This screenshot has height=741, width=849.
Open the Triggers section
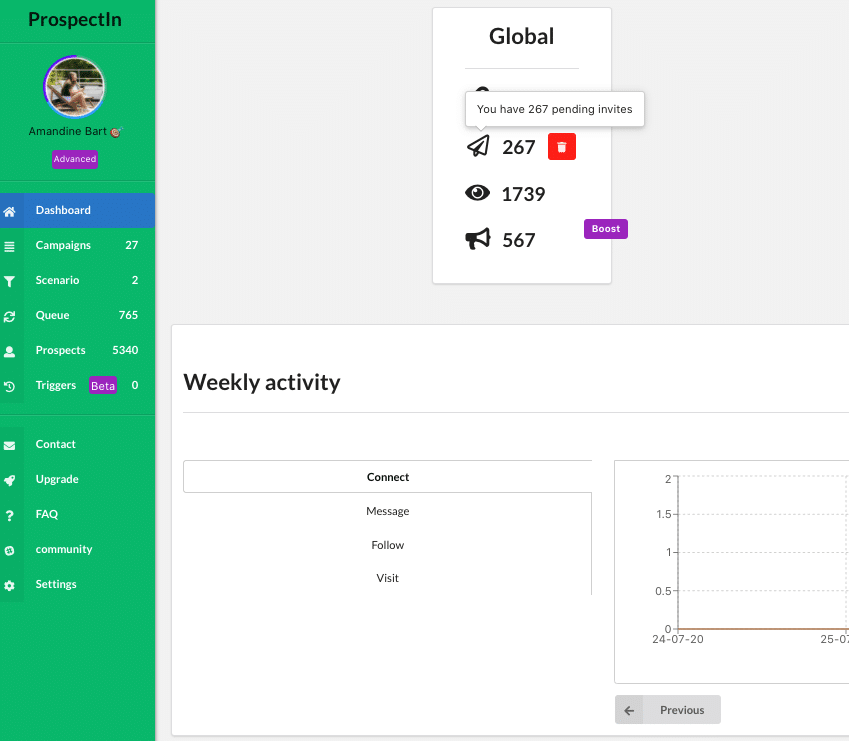coord(77,385)
